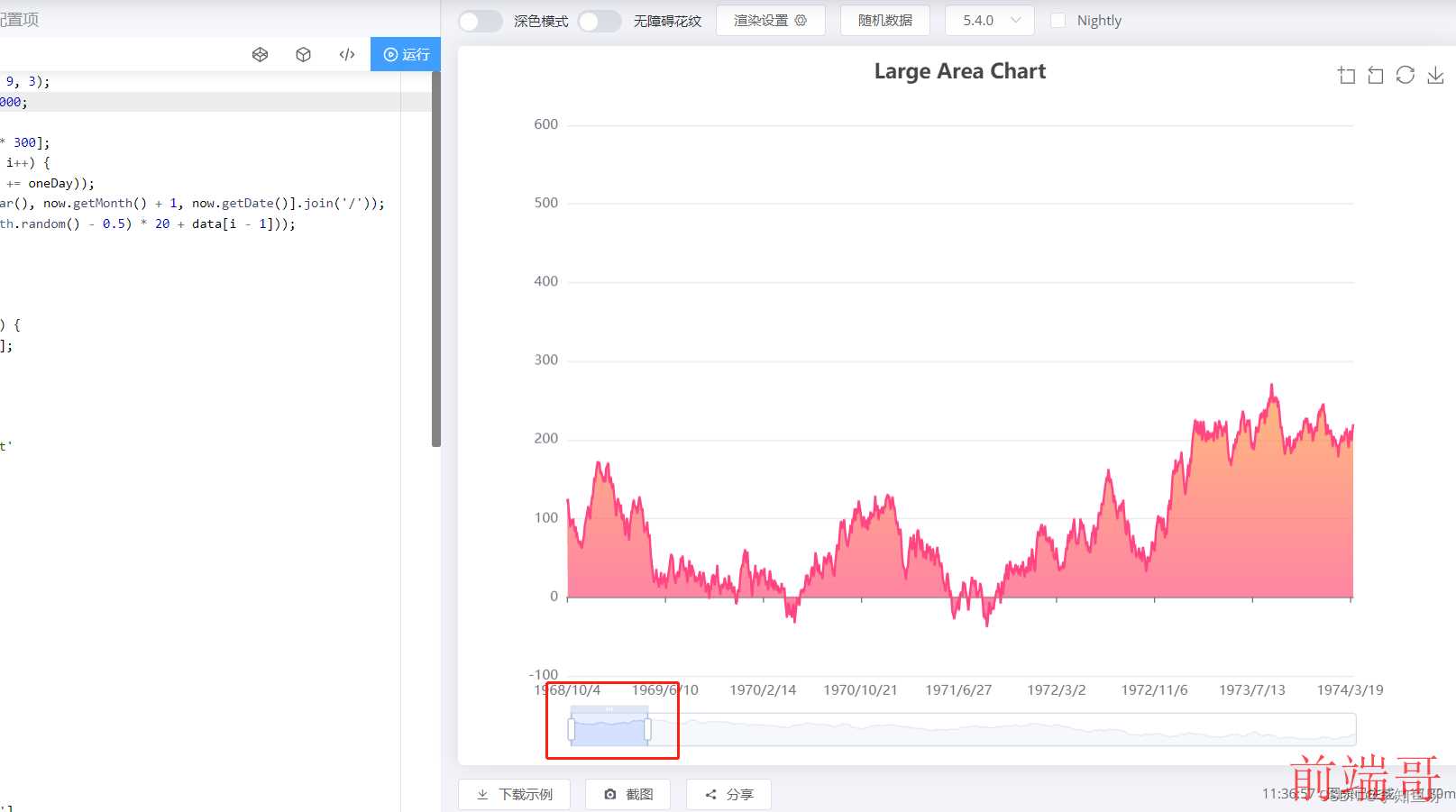The width and height of the screenshot is (1456, 812).
Task: Open in CodeSandbox icon
Action: [x=260, y=54]
